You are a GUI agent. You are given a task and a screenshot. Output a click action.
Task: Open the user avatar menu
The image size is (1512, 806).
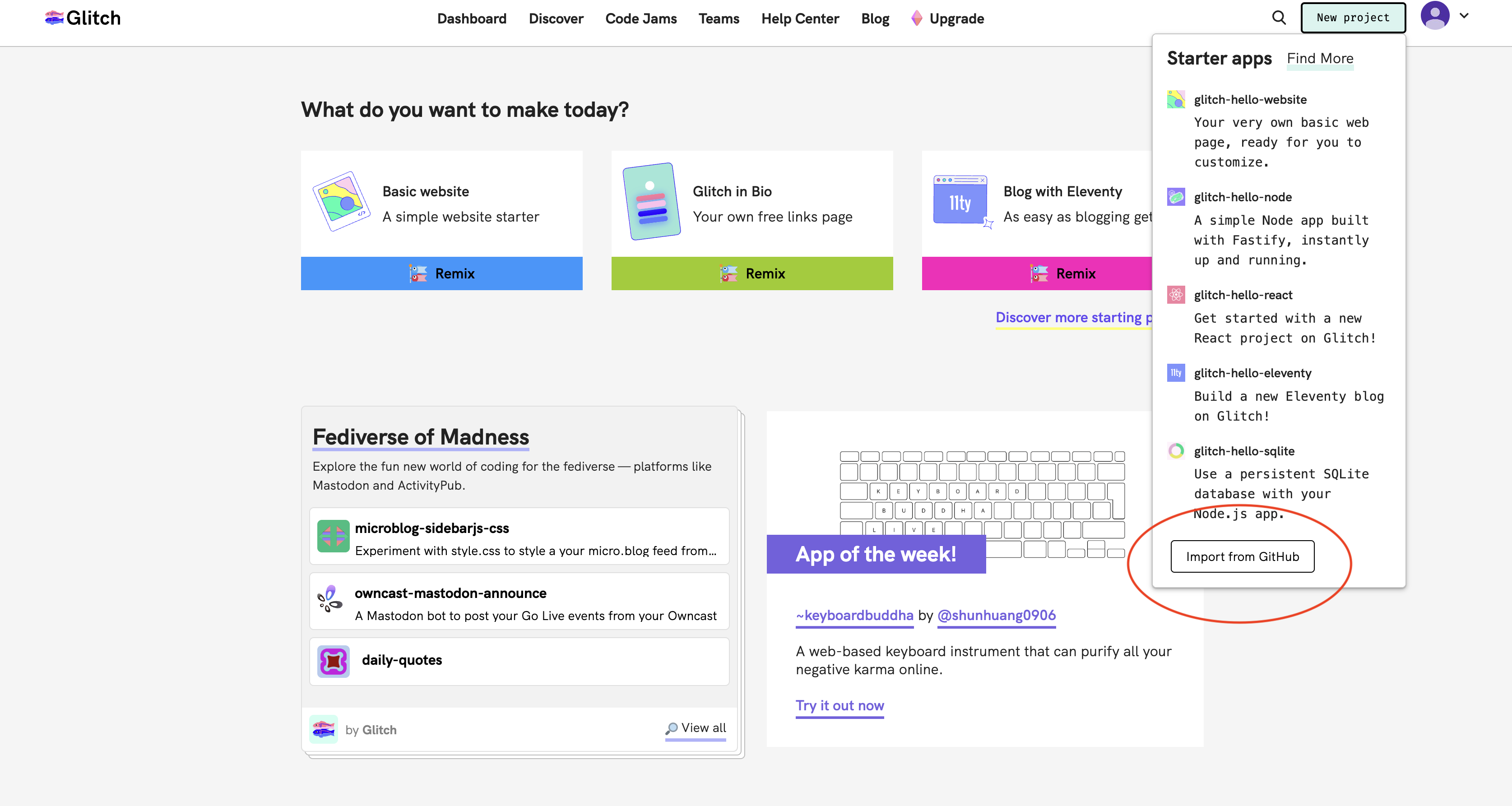[x=1434, y=16]
